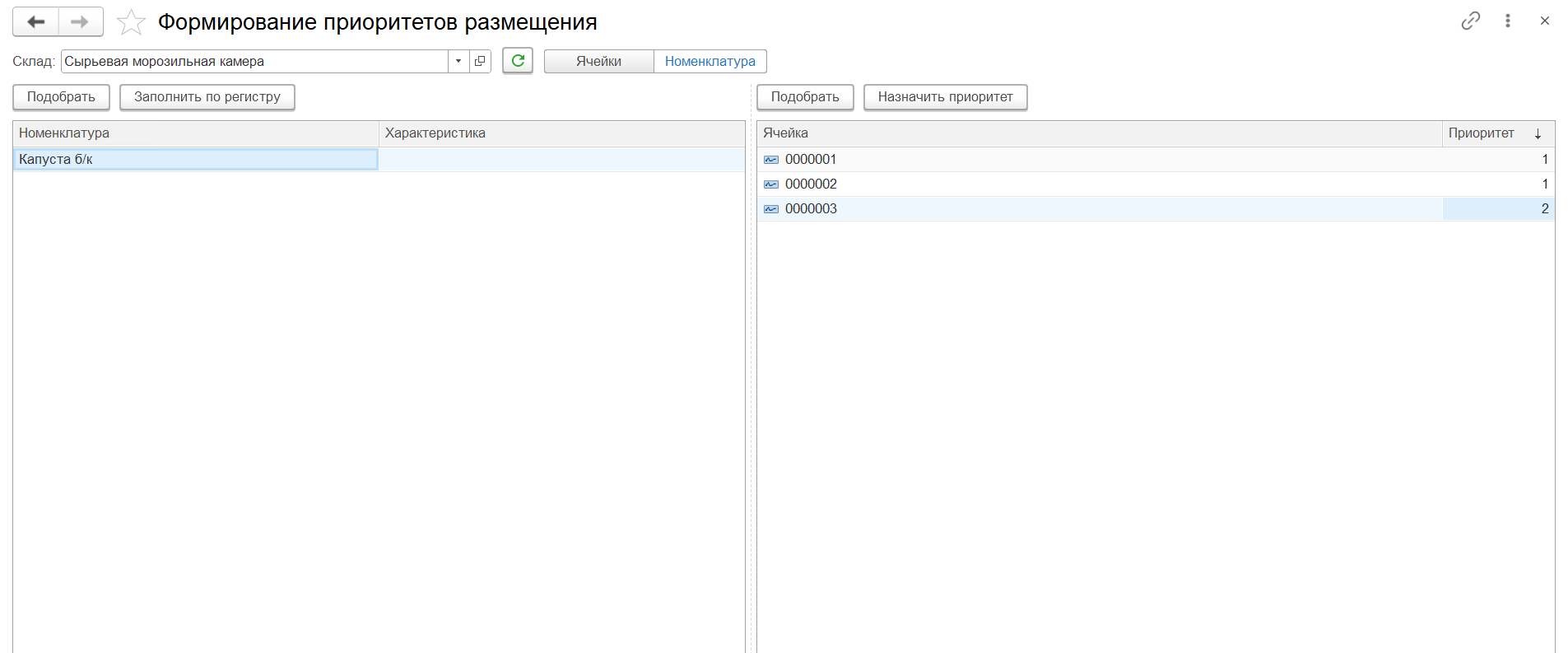Viewport: 1568px width, 653px height.
Task: Open the three-dot more options menu
Action: click(x=1507, y=21)
